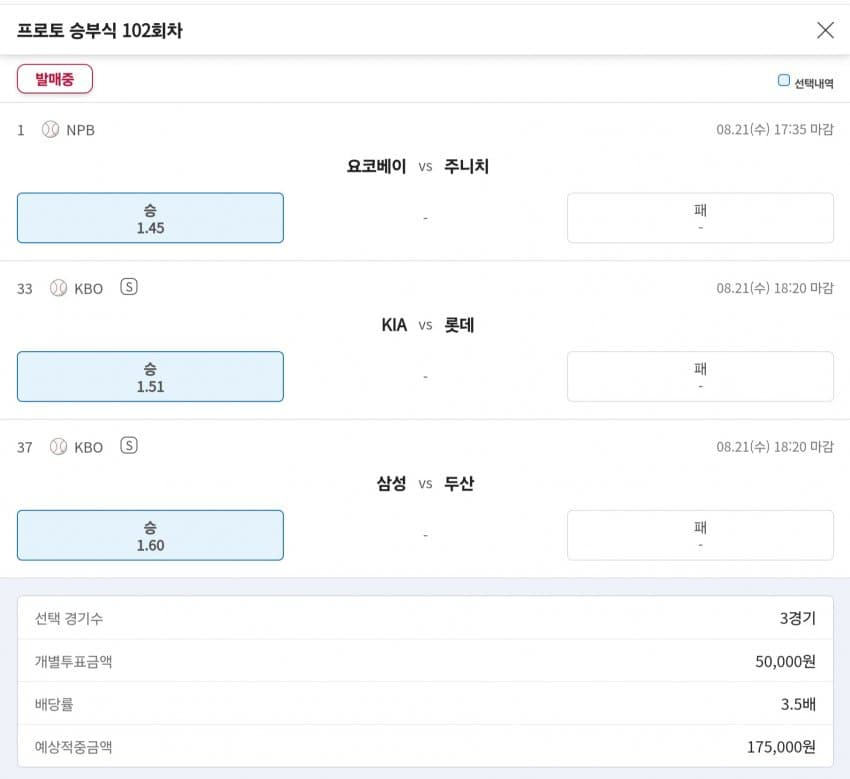This screenshot has width=850, height=779.
Task: Click the 개별투표금액 50,000원 value
Action: (785, 661)
